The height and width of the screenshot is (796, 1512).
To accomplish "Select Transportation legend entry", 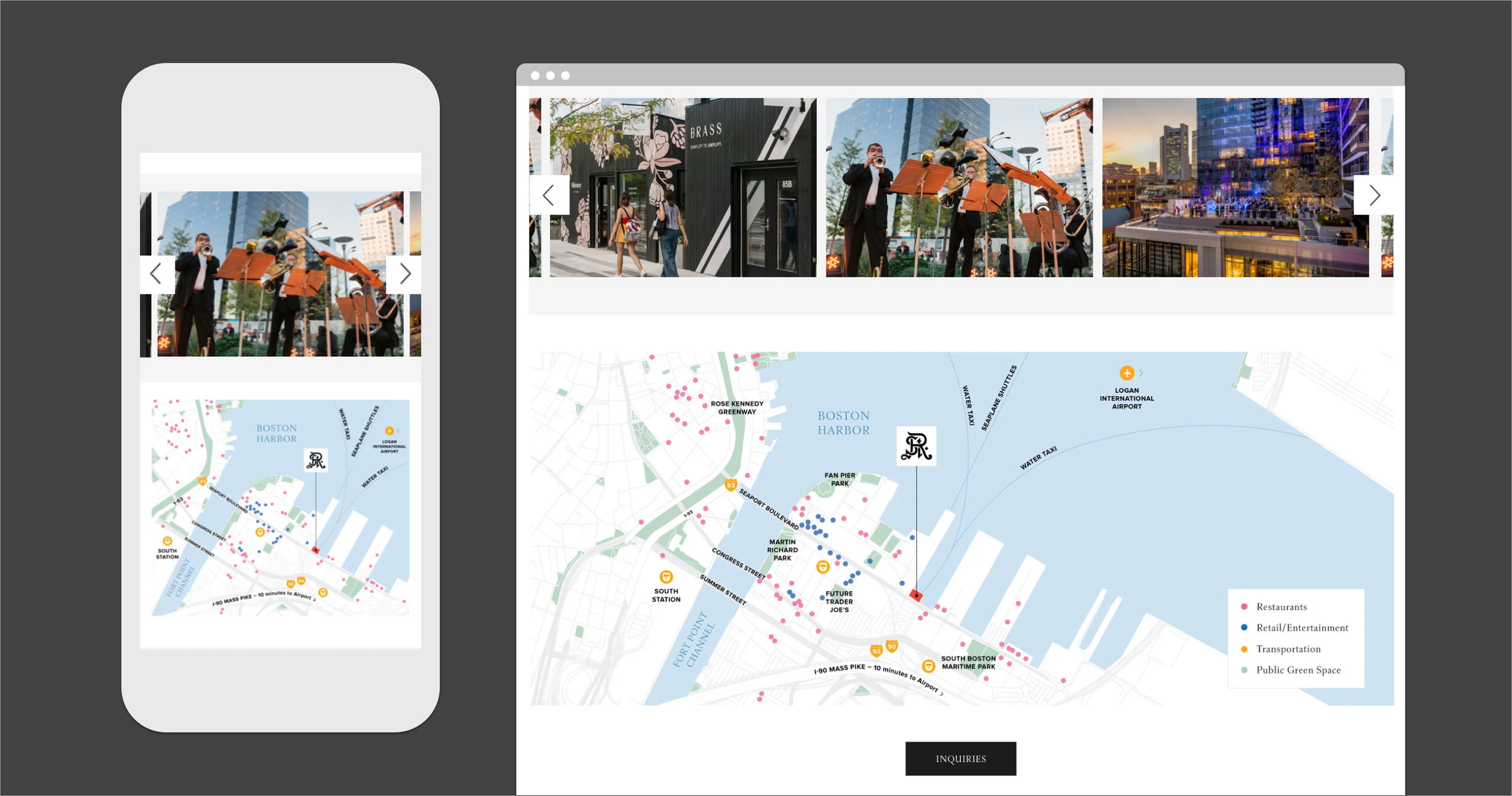I will click(1288, 649).
